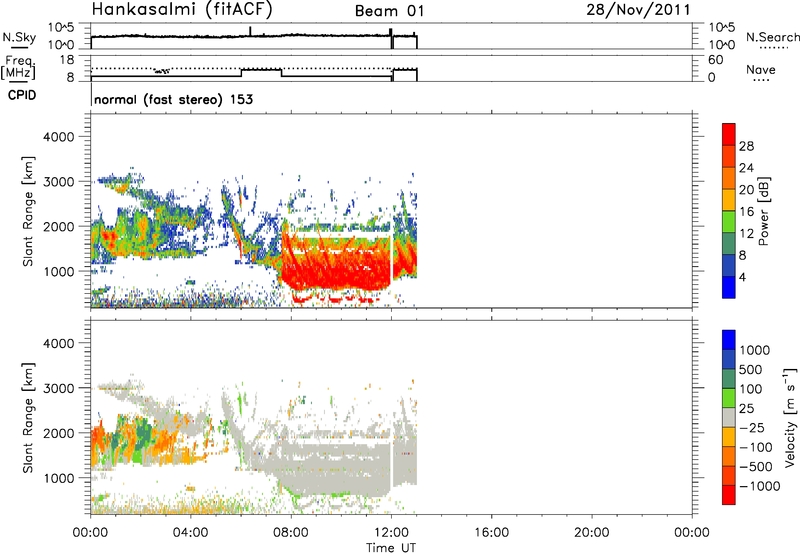Screen dimensions: 800x554
Task: Click the date '28/Nov/2011'
Action: [638, 10]
